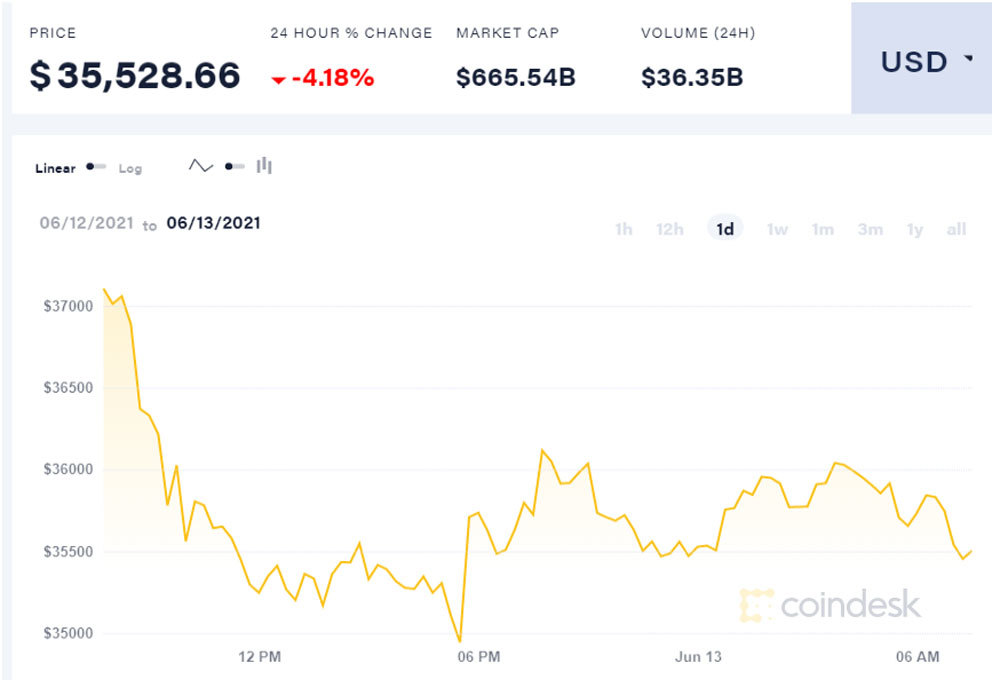Select the 1d time range
Image resolution: width=1000 pixels, height=695 pixels.
click(725, 229)
